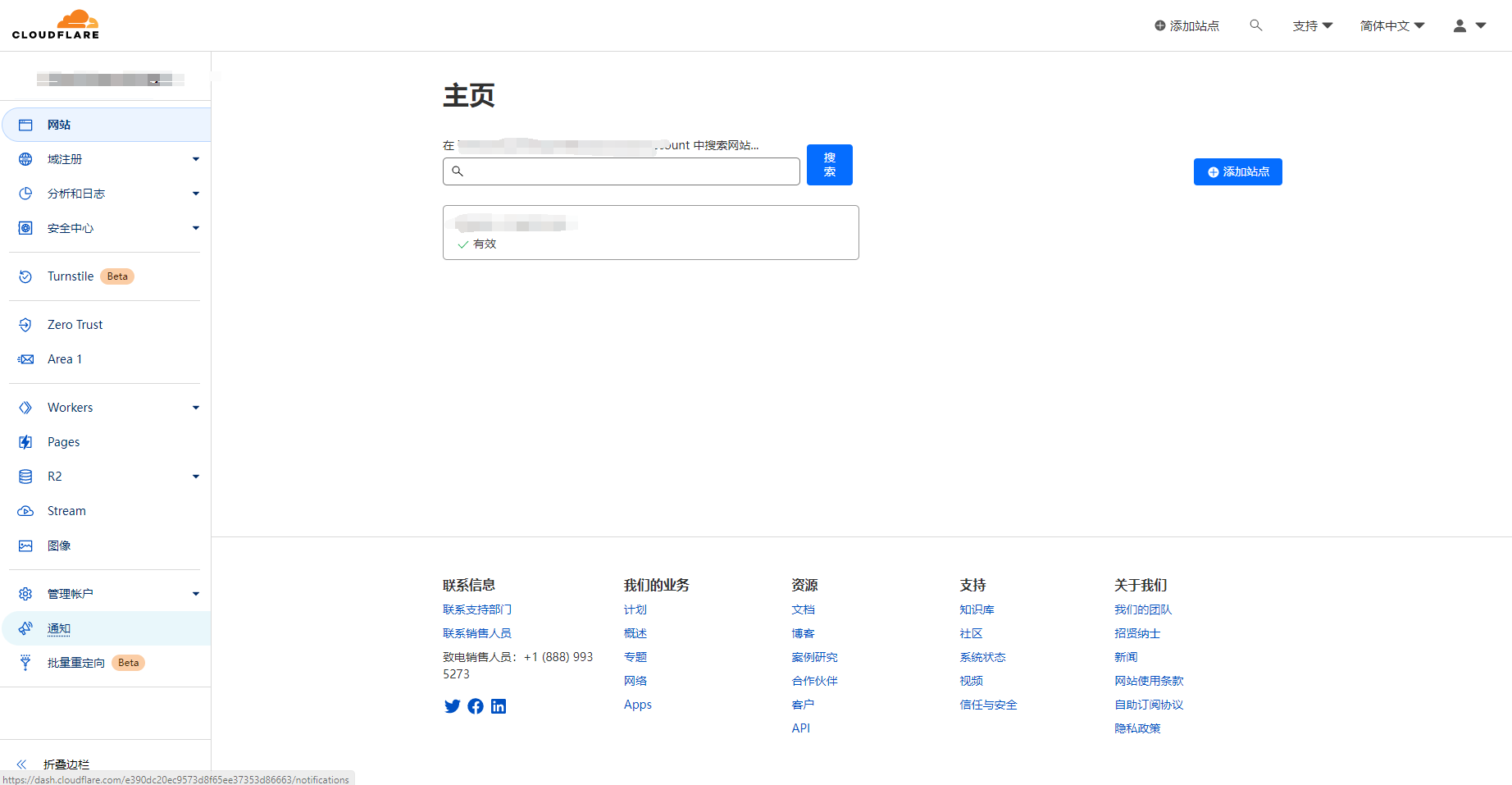Click the blue 搜索 button
1512x785 pixels.
pos(829,165)
